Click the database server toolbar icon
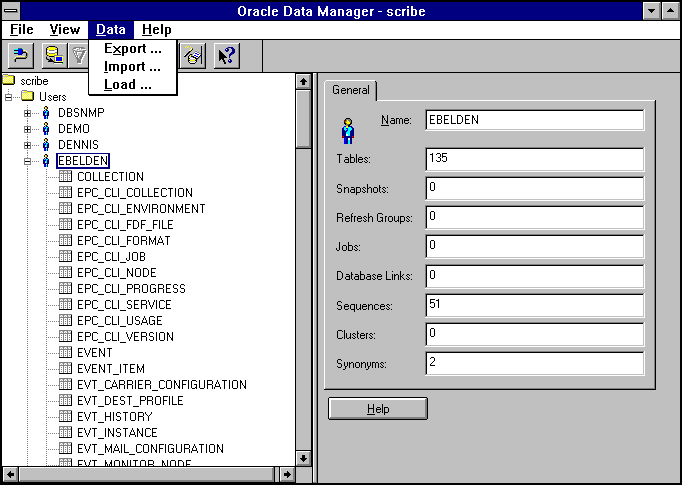682x485 pixels. [x=53, y=55]
